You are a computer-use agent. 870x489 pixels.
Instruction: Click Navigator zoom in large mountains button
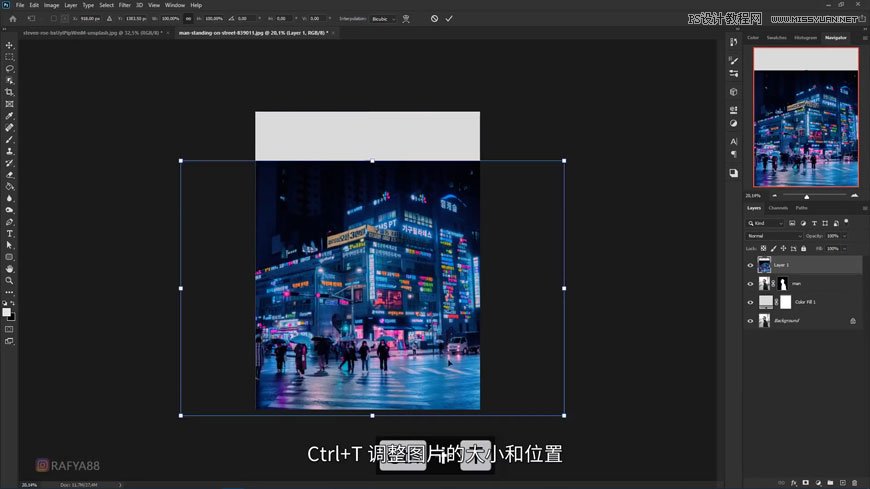[854, 195]
